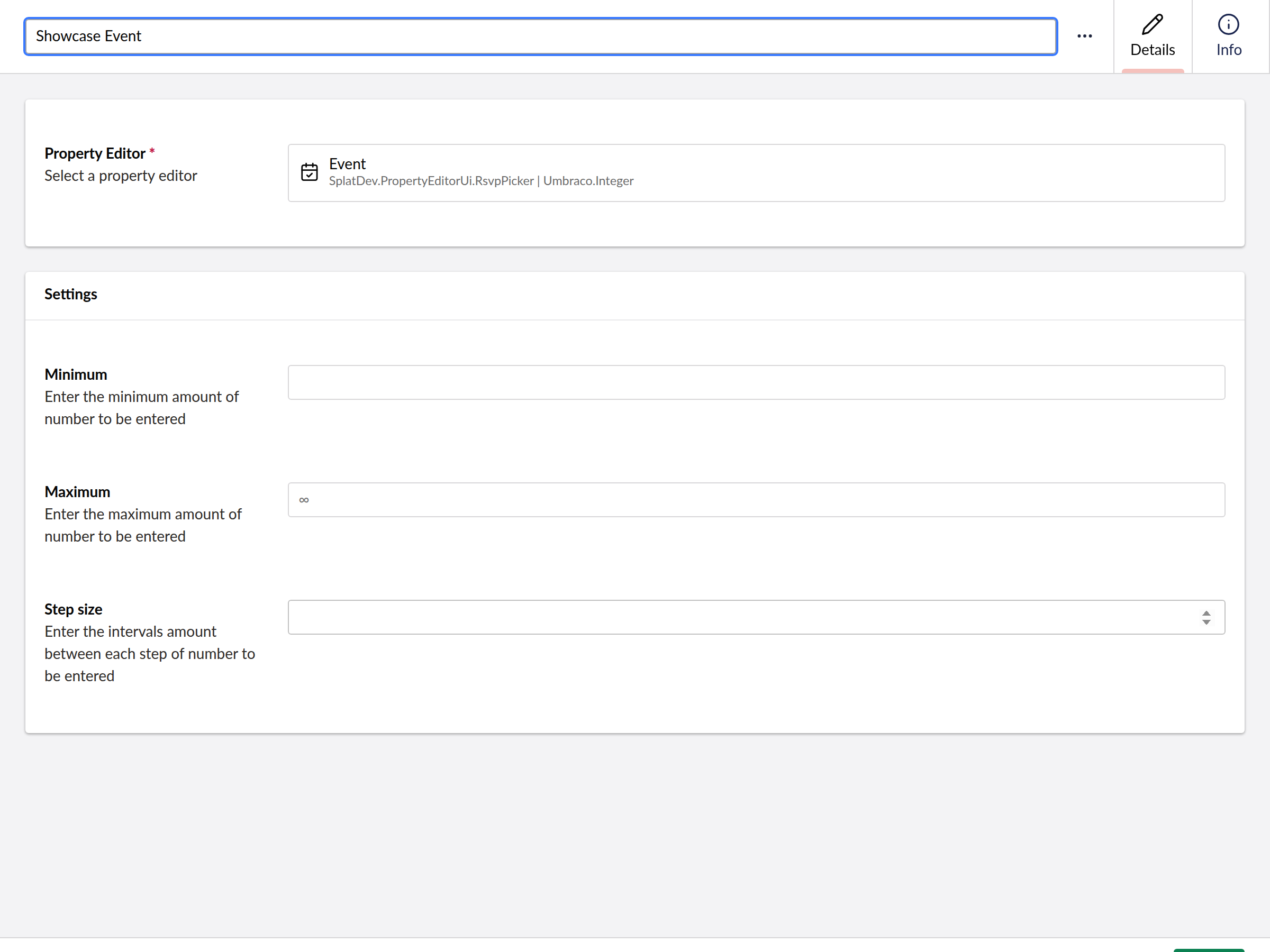Click the pencil icon on Details
Screen dimensions: 1270x952
coord(1153,25)
